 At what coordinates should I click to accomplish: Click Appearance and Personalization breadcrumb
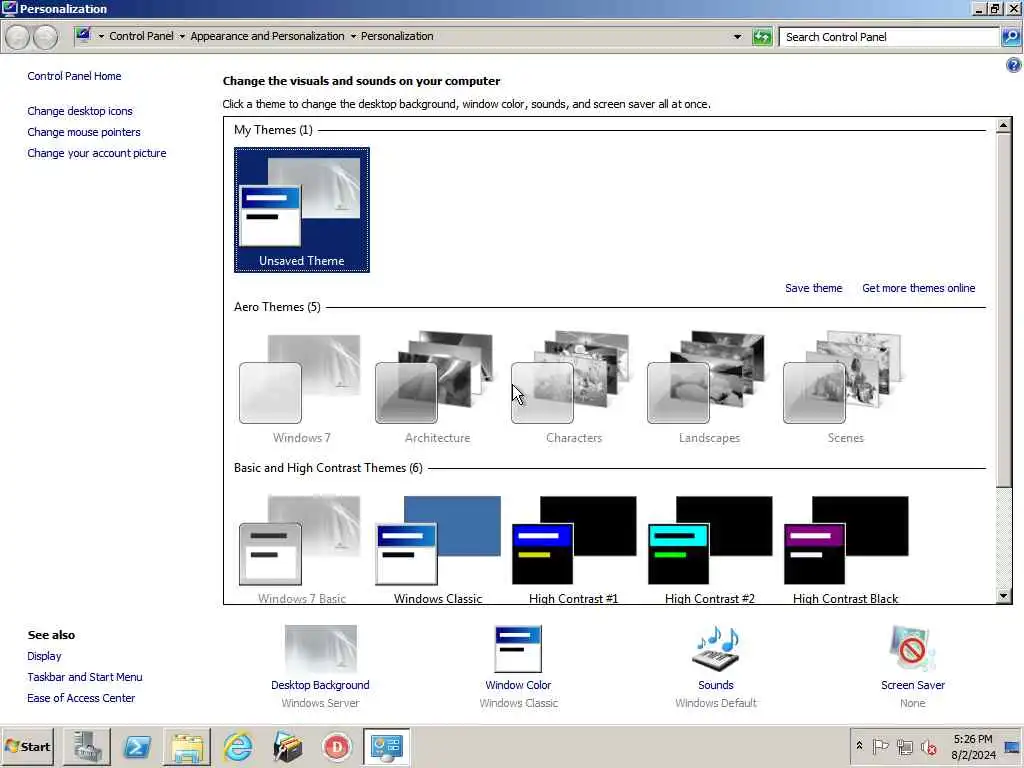pos(267,36)
